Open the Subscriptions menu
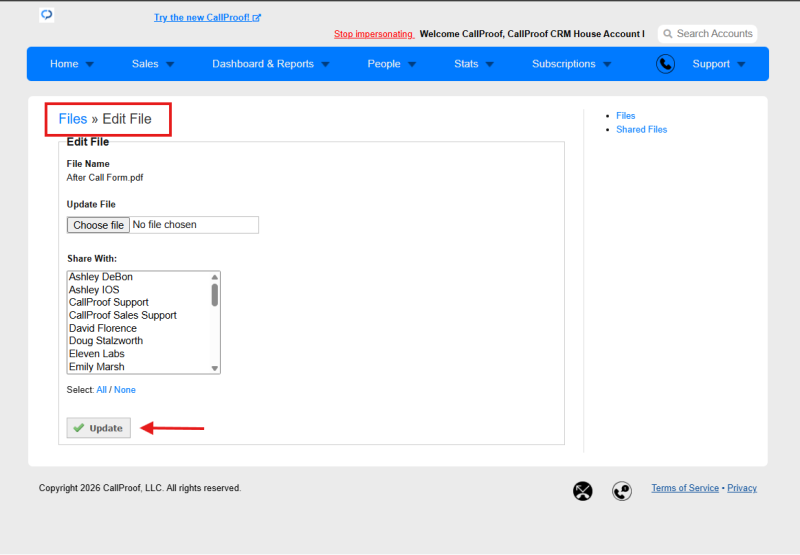The height and width of the screenshot is (555, 800). click(x=563, y=64)
